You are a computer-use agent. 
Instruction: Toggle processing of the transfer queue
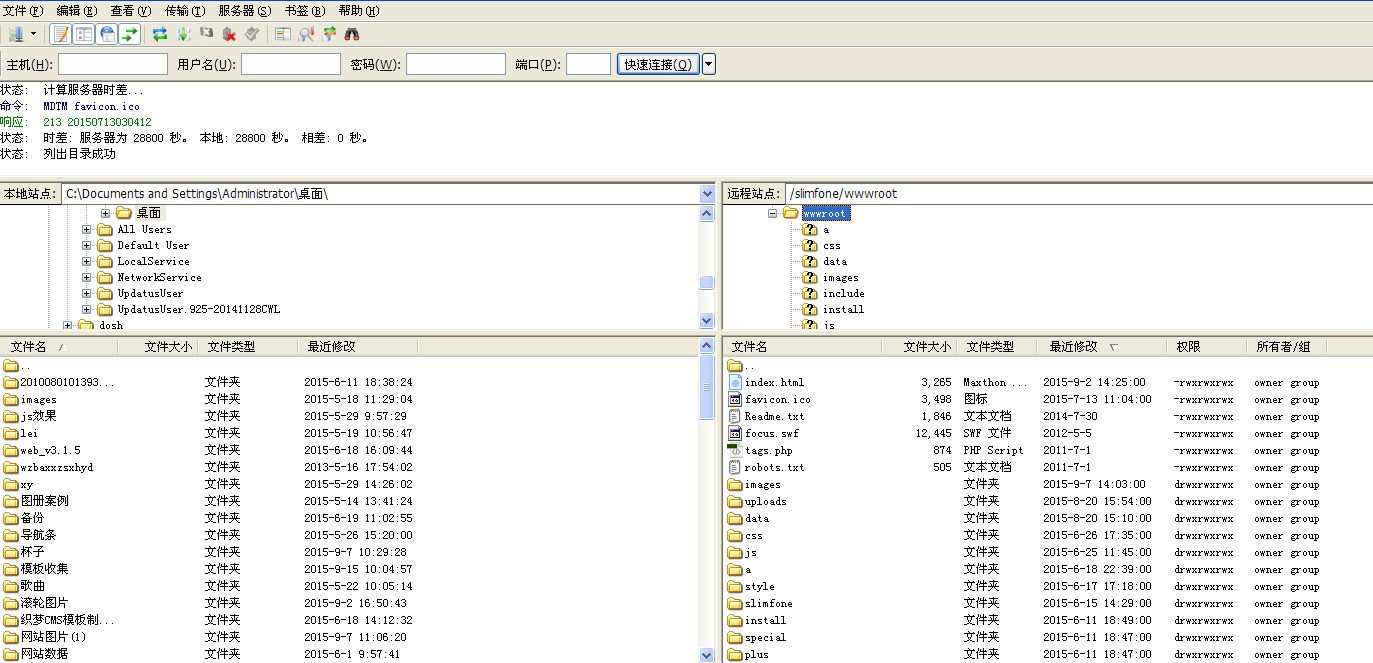[184, 34]
